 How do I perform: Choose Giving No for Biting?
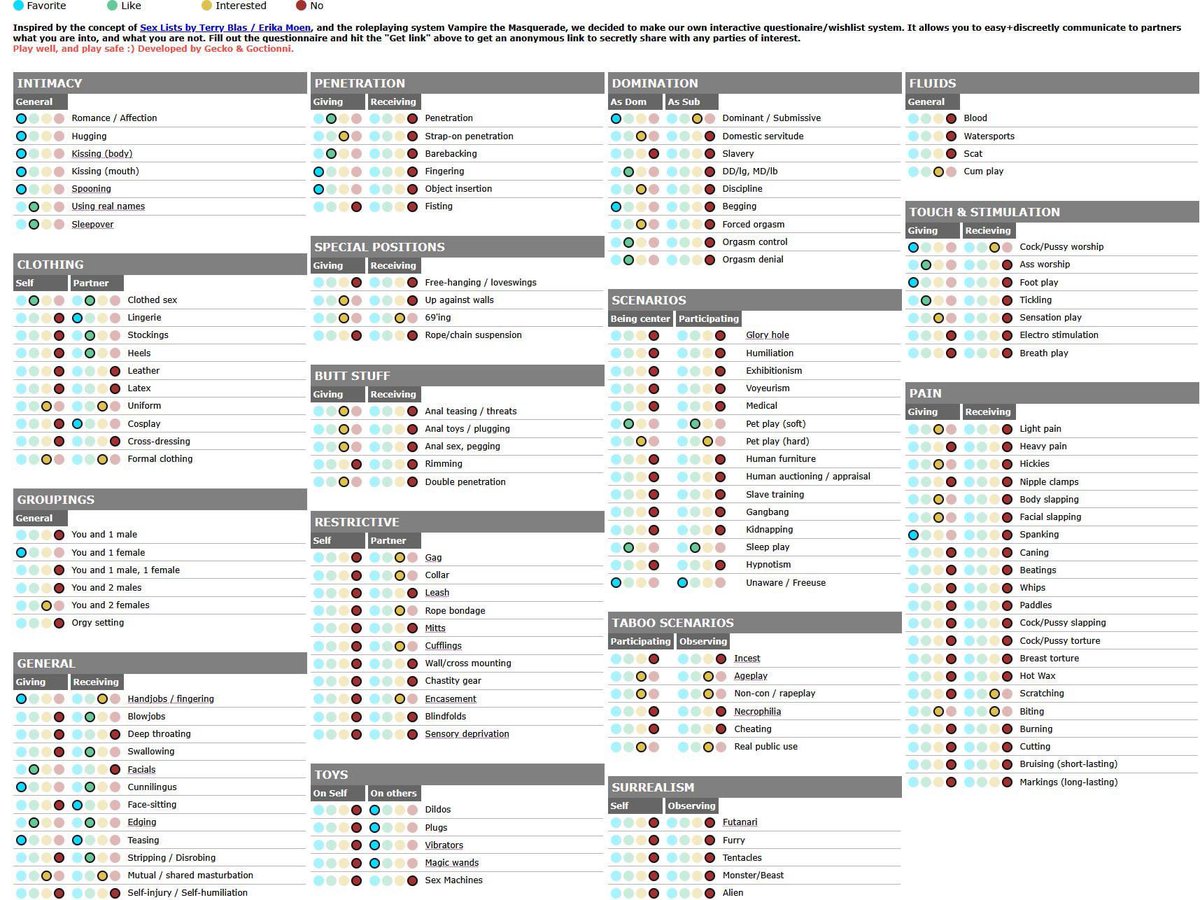[x=951, y=711]
